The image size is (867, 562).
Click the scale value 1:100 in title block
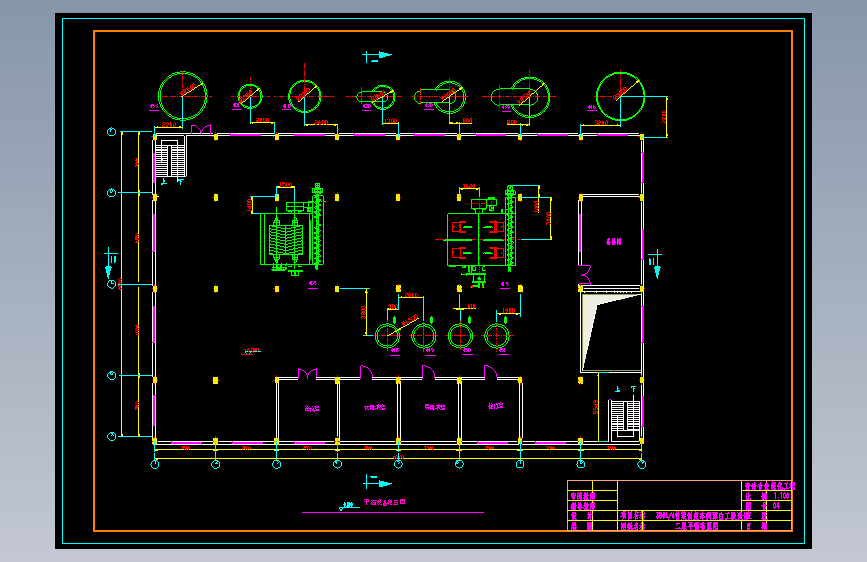coord(781,496)
